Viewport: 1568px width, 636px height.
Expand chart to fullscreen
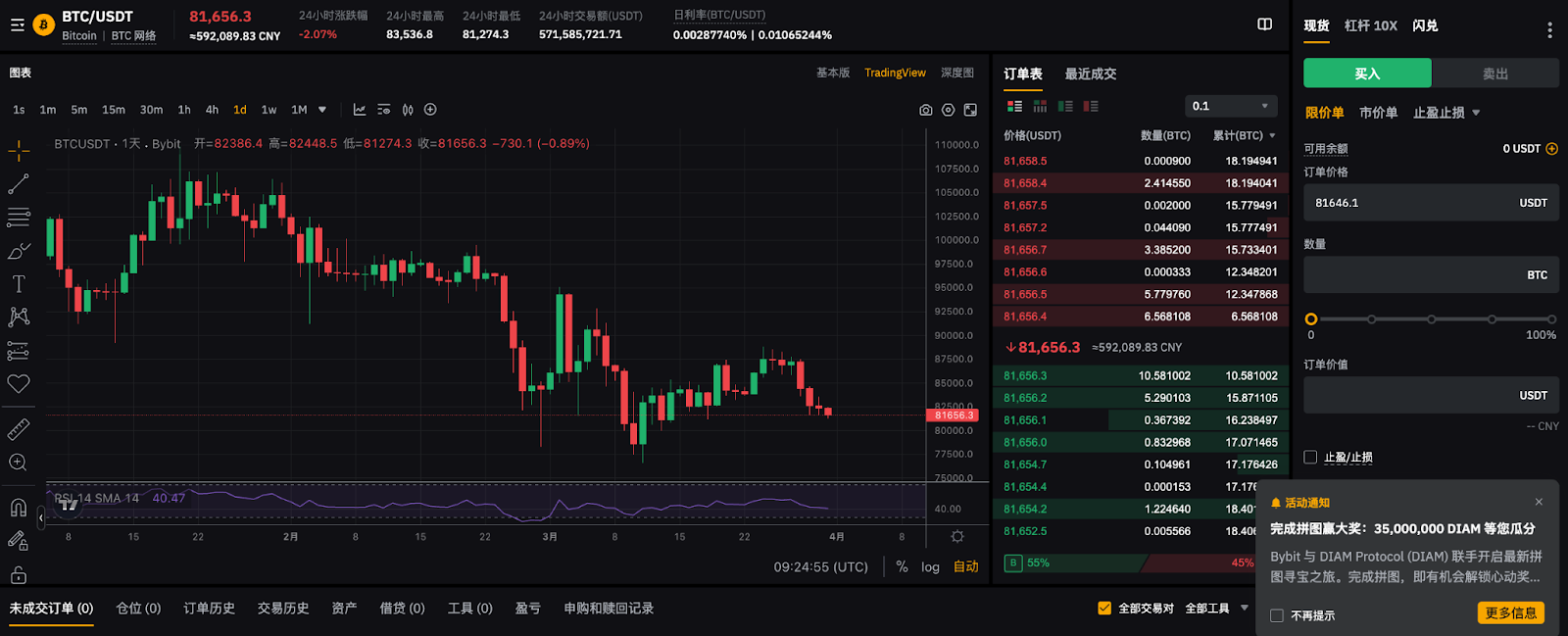click(970, 110)
